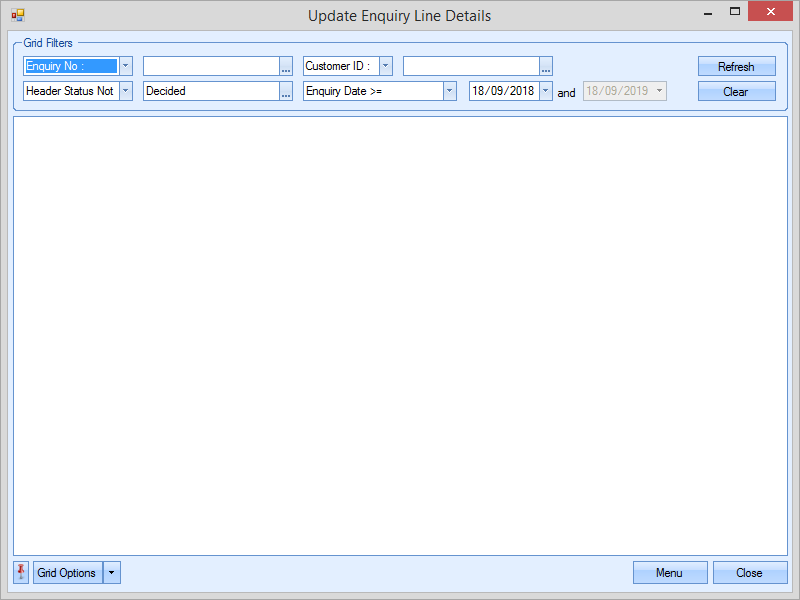800x600 pixels.
Task: Click the Decided status value field
Action: click(211, 91)
